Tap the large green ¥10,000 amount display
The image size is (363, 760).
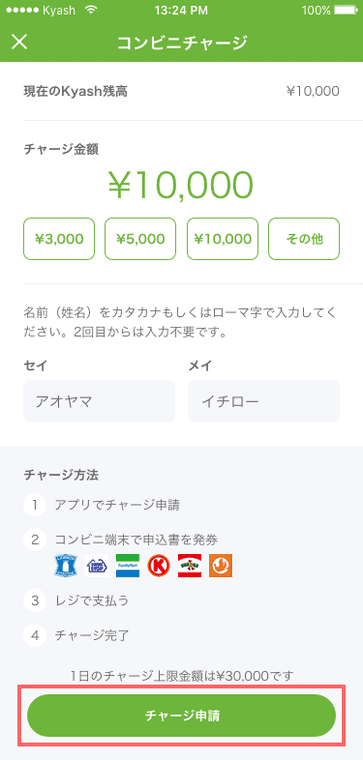coord(181,185)
